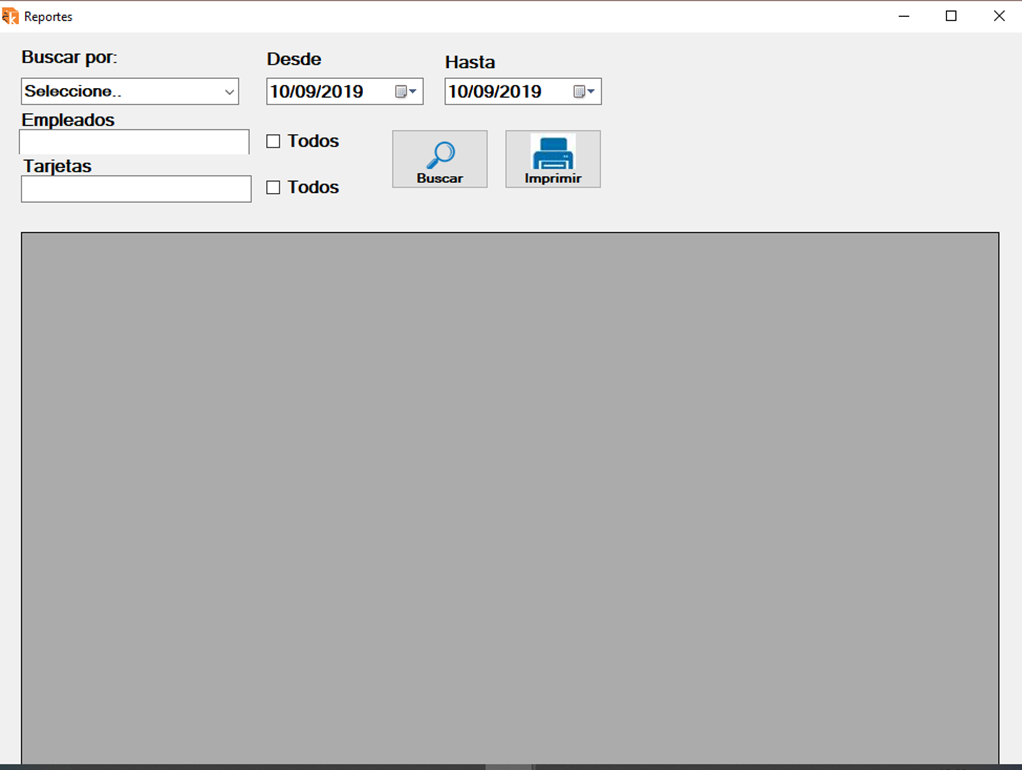
Task: Open the Desde calendar picker arrow
Action: [x=405, y=92]
